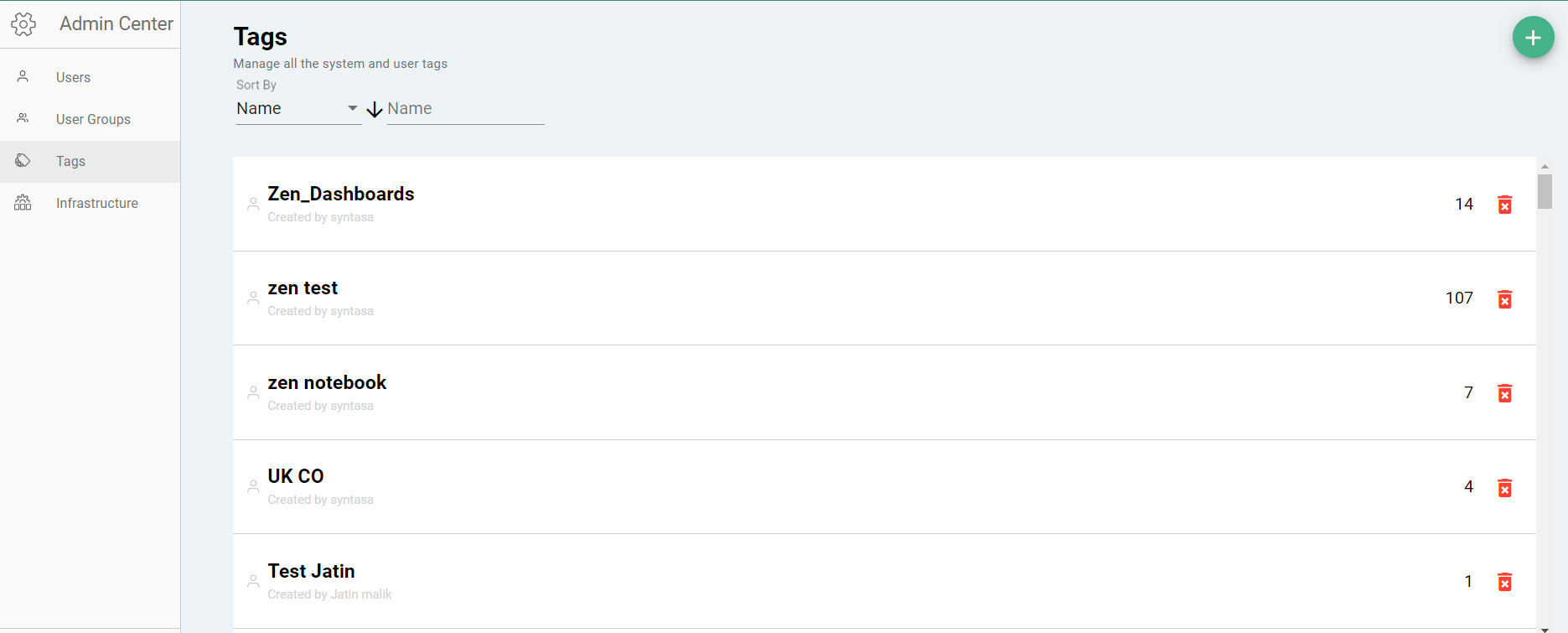Delete the zen test tag
The width and height of the screenshot is (1568, 633).
pyautogui.click(x=1504, y=299)
